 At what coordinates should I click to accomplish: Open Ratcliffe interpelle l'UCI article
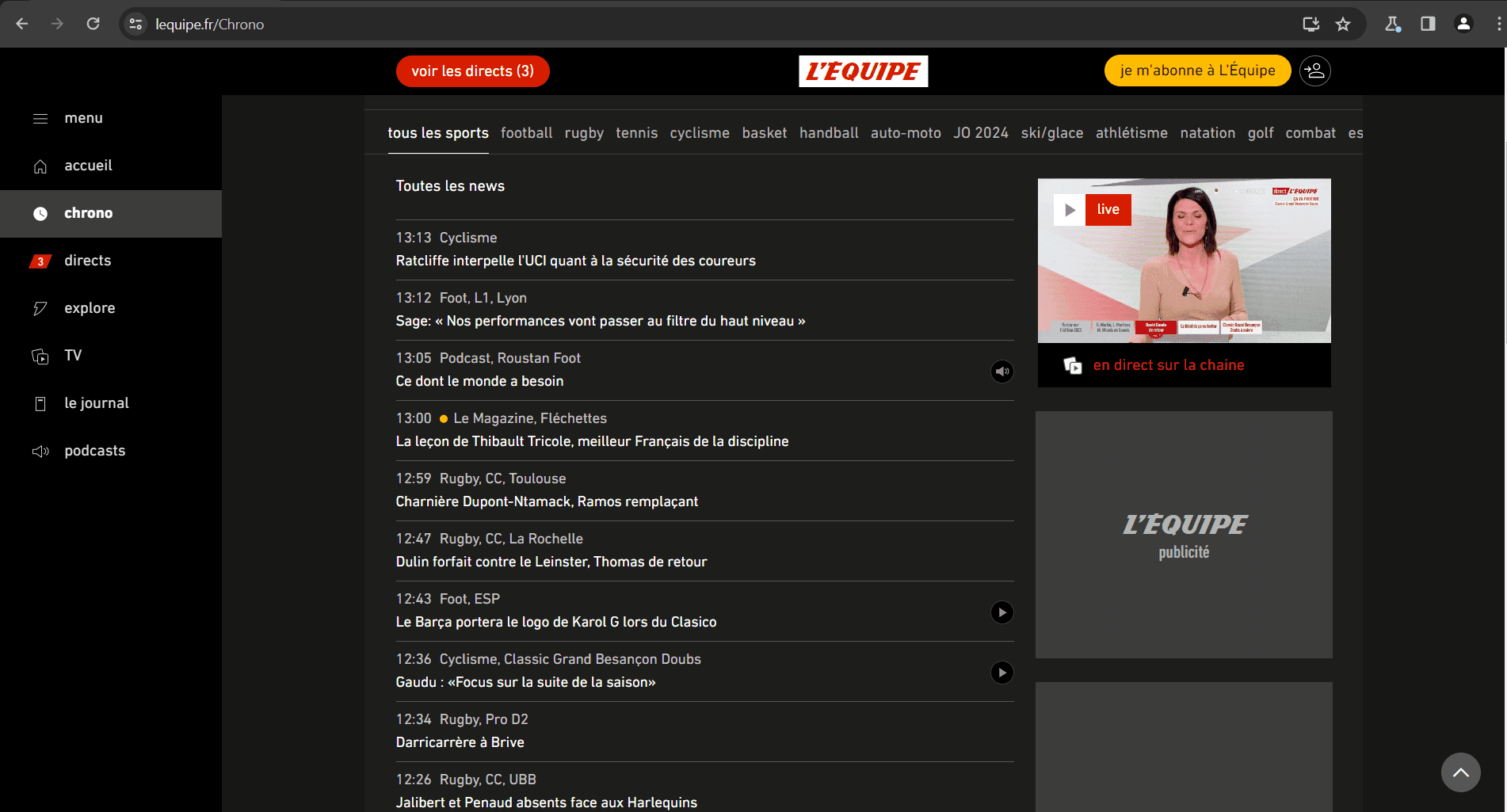(x=576, y=261)
